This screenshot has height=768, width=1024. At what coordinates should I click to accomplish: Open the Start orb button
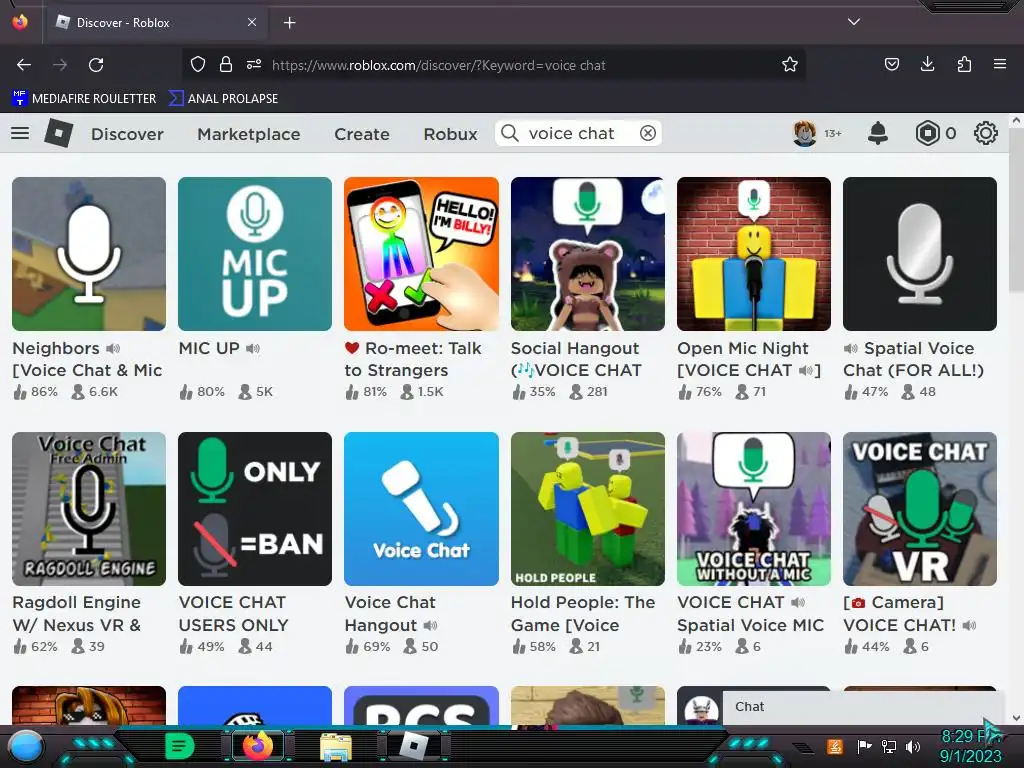(26, 746)
